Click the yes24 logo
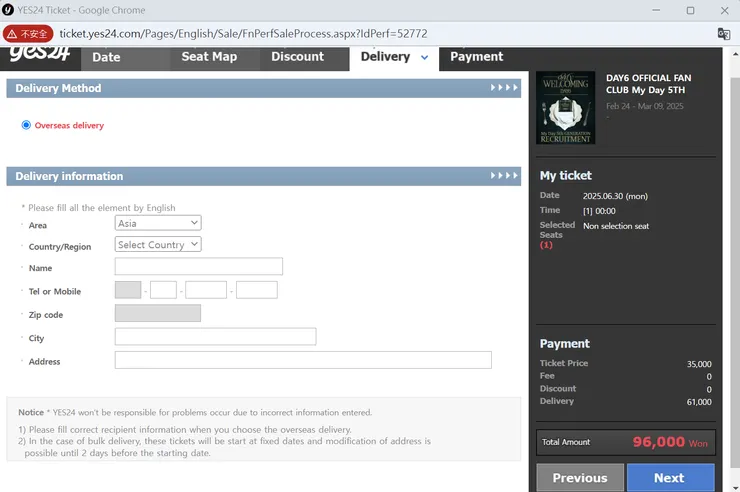The width and height of the screenshot is (740, 492). [40, 54]
